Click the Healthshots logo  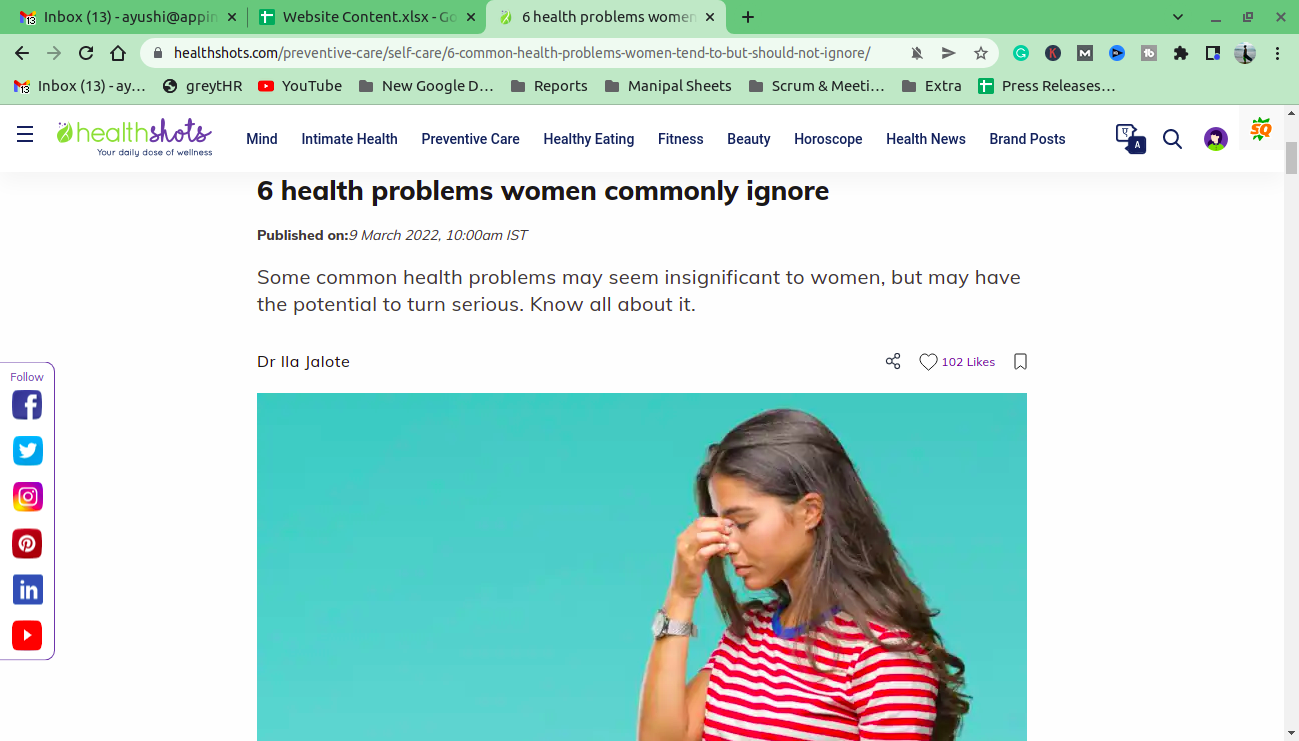(x=134, y=137)
